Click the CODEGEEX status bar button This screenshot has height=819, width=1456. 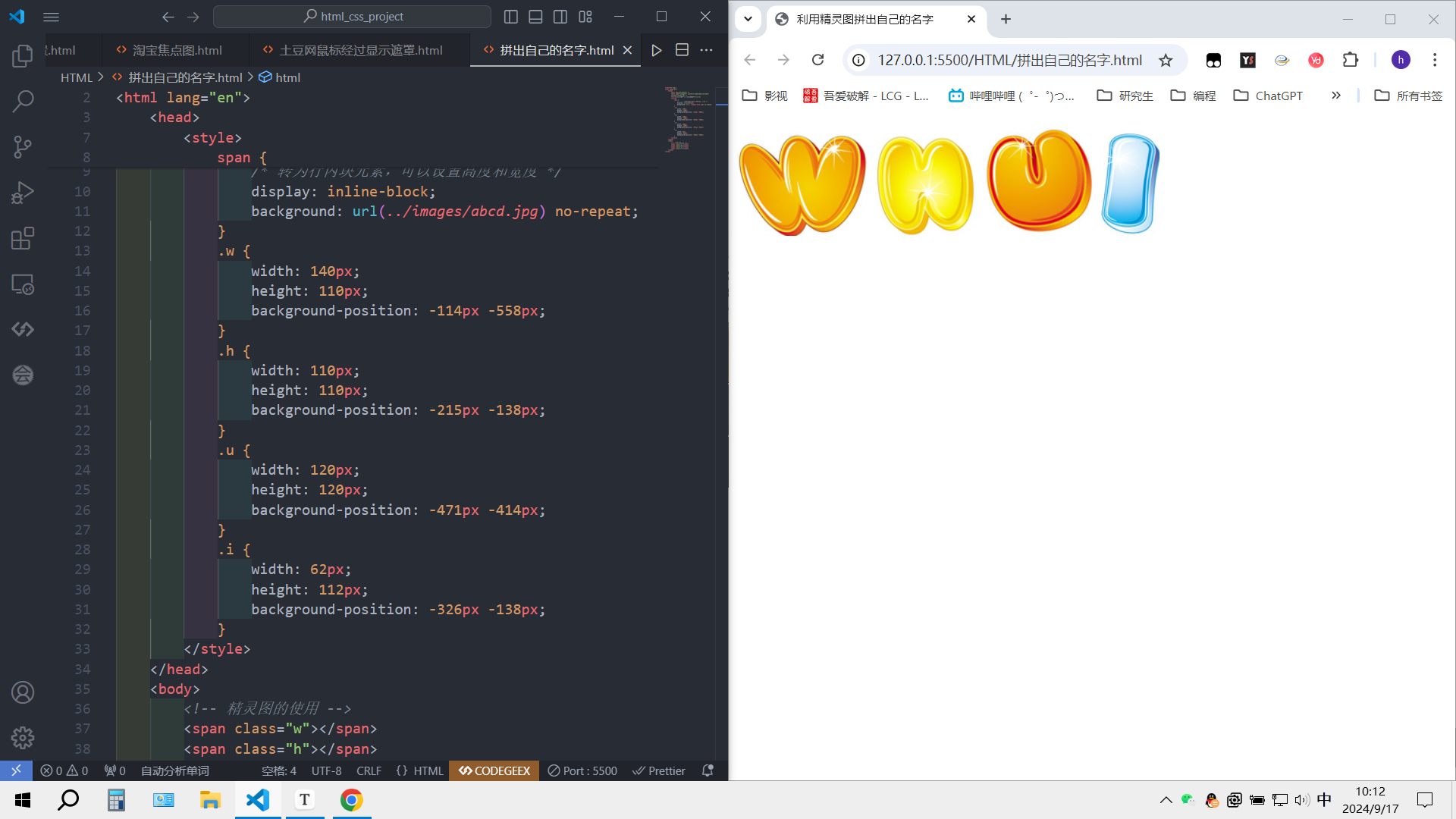coord(494,770)
